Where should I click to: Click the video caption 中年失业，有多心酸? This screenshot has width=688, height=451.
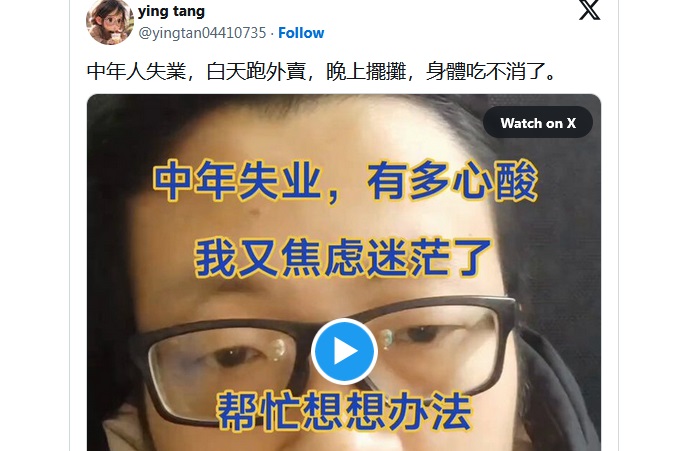tap(345, 181)
